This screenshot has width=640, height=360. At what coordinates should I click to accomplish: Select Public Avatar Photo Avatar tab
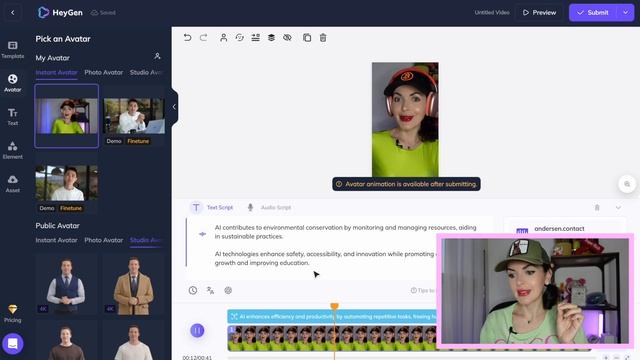pyautogui.click(x=104, y=240)
